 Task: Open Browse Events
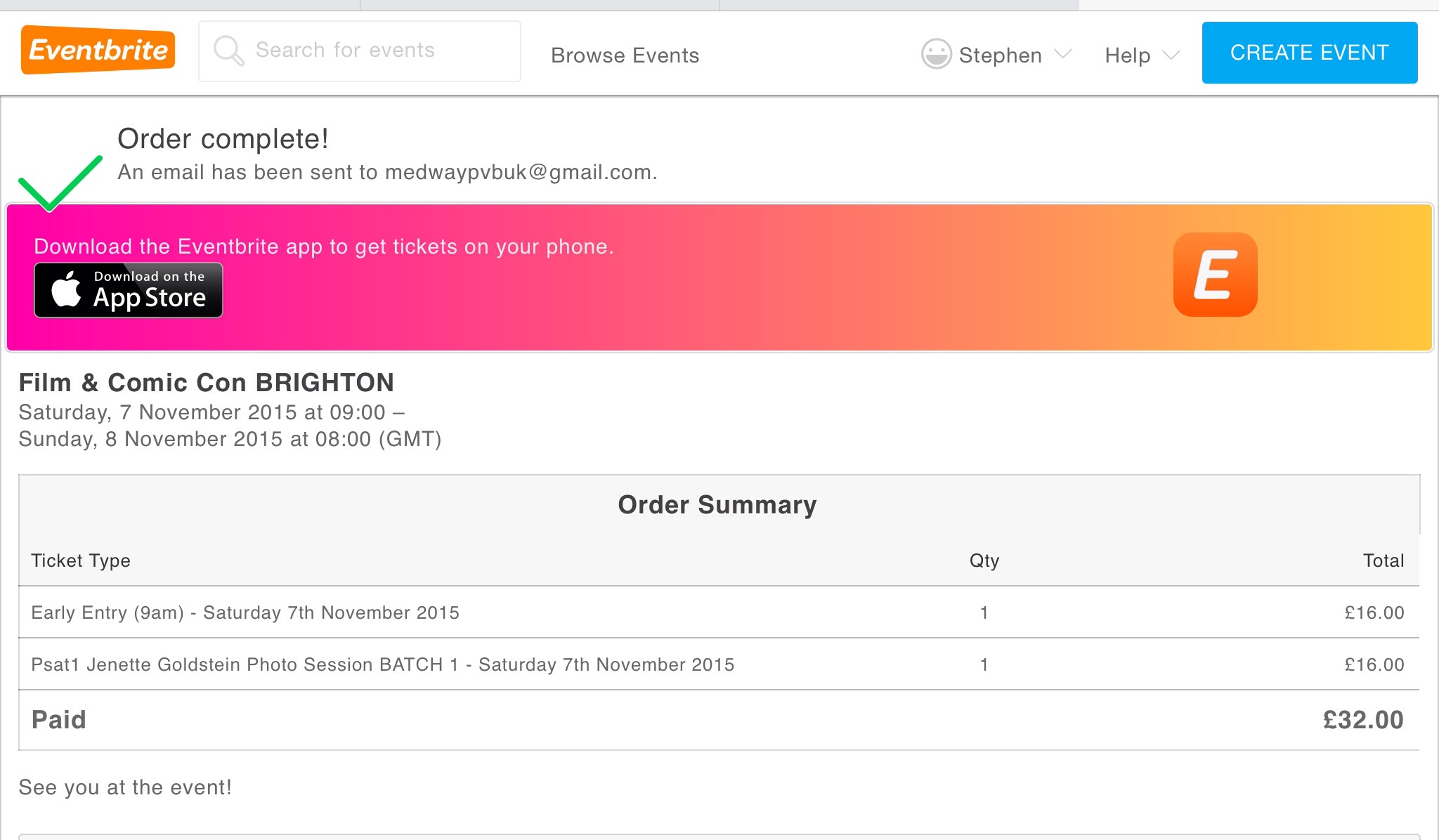point(625,55)
